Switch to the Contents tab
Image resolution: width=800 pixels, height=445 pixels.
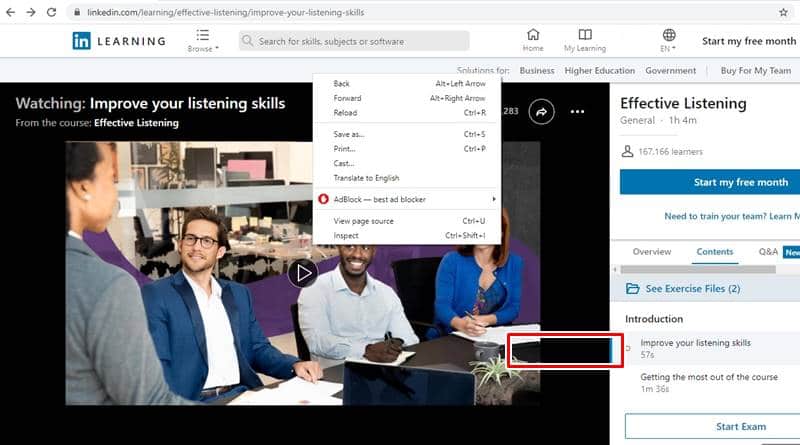(x=714, y=252)
